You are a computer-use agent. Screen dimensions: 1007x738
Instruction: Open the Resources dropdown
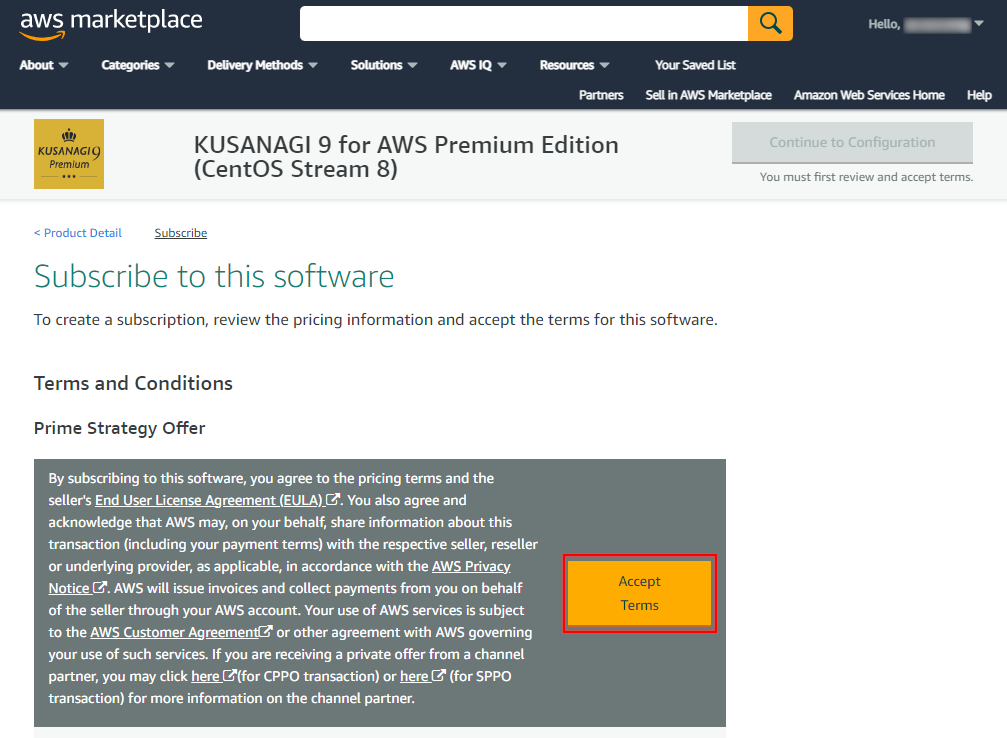pyautogui.click(x=574, y=65)
